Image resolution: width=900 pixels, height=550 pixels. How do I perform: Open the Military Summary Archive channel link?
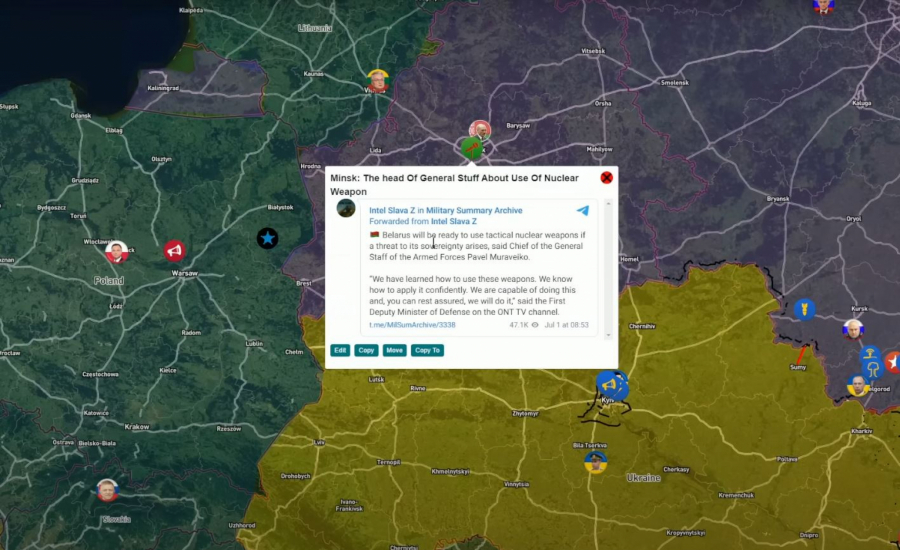pos(474,210)
